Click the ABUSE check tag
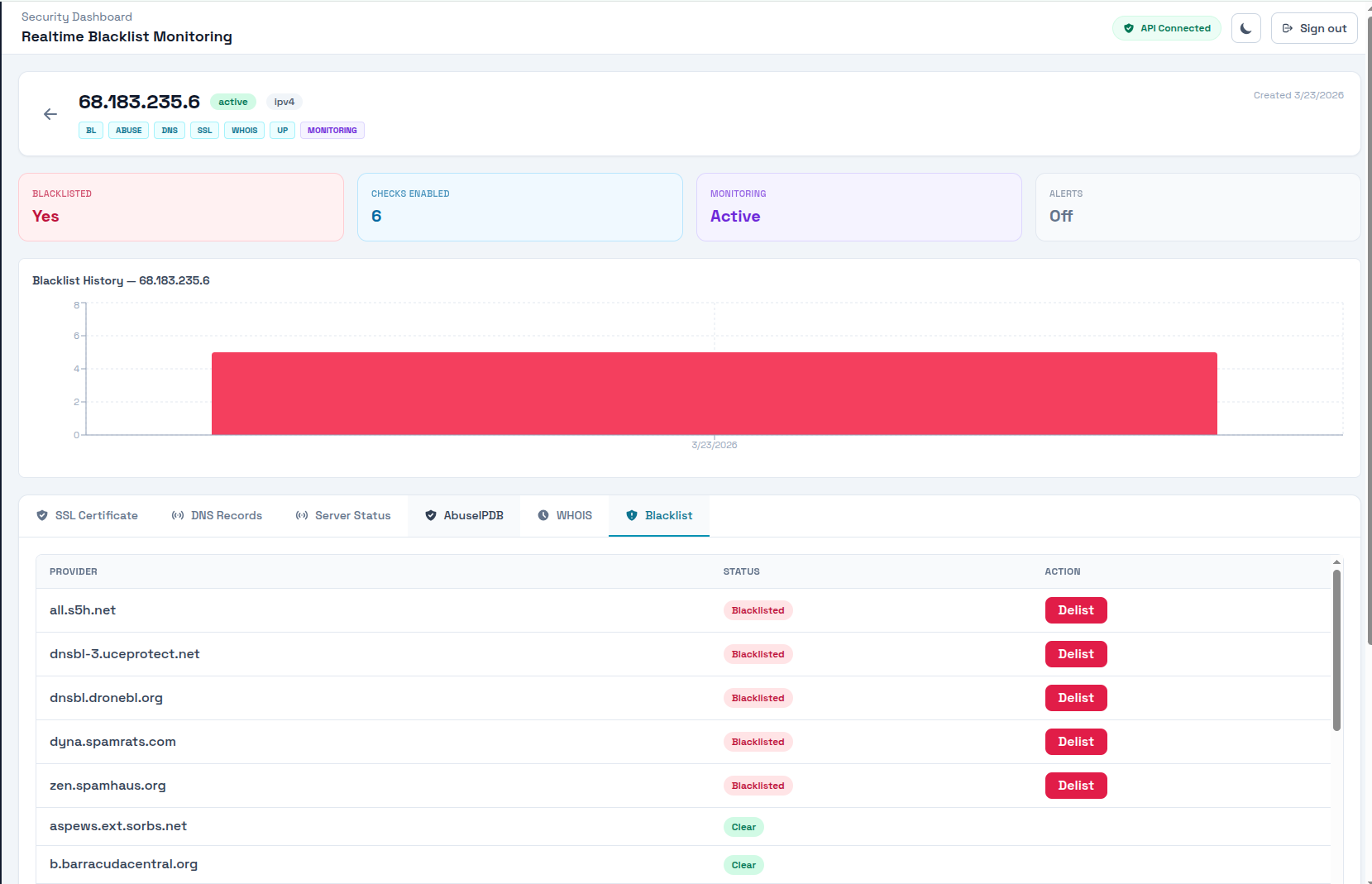 pyautogui.click(x=128, y=131)
